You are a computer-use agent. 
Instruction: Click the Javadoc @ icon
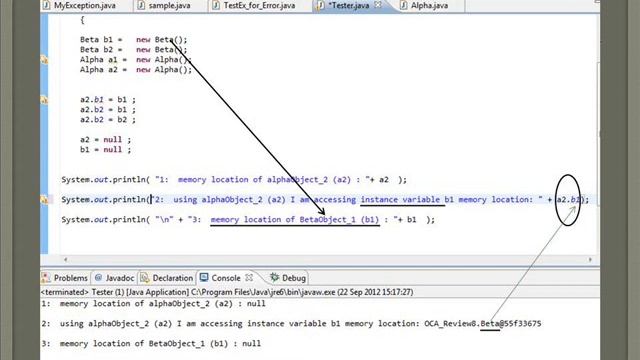coord(98,278)
